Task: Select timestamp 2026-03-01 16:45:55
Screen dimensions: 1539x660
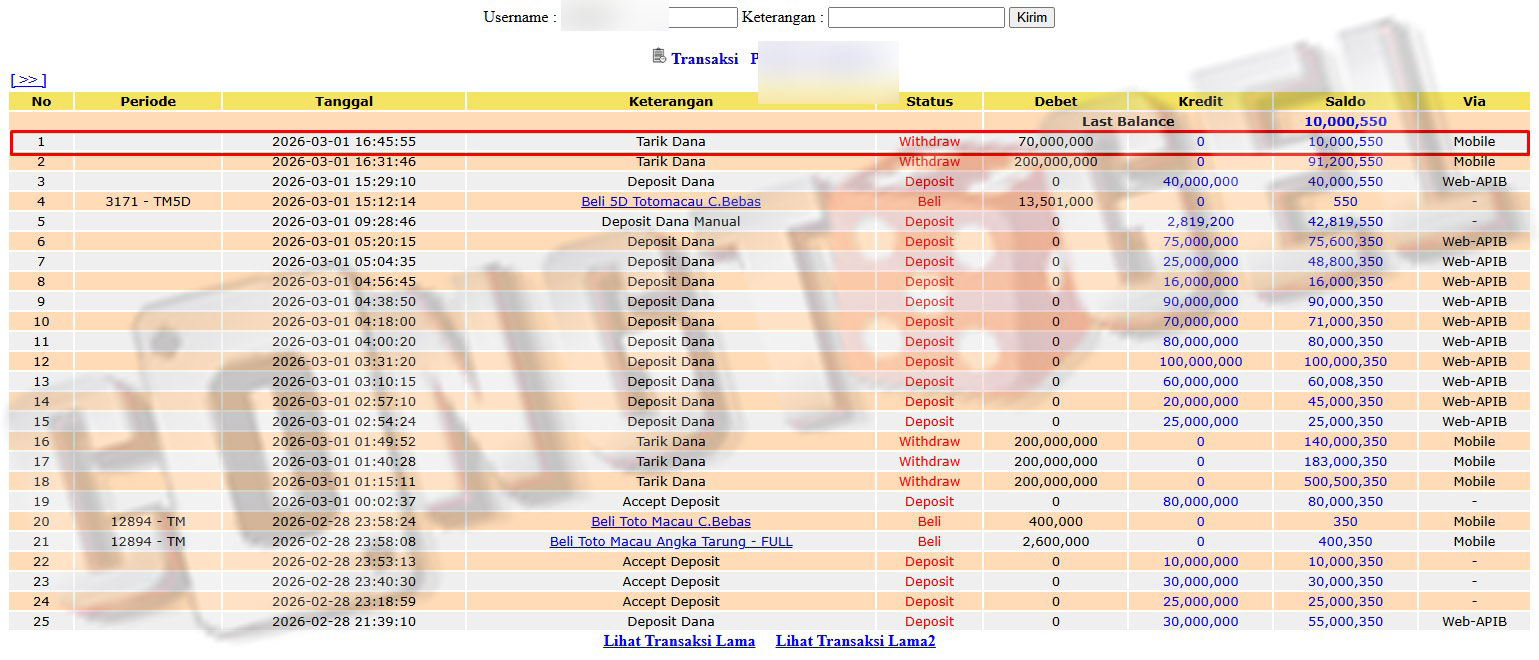Action: [344, 141]
